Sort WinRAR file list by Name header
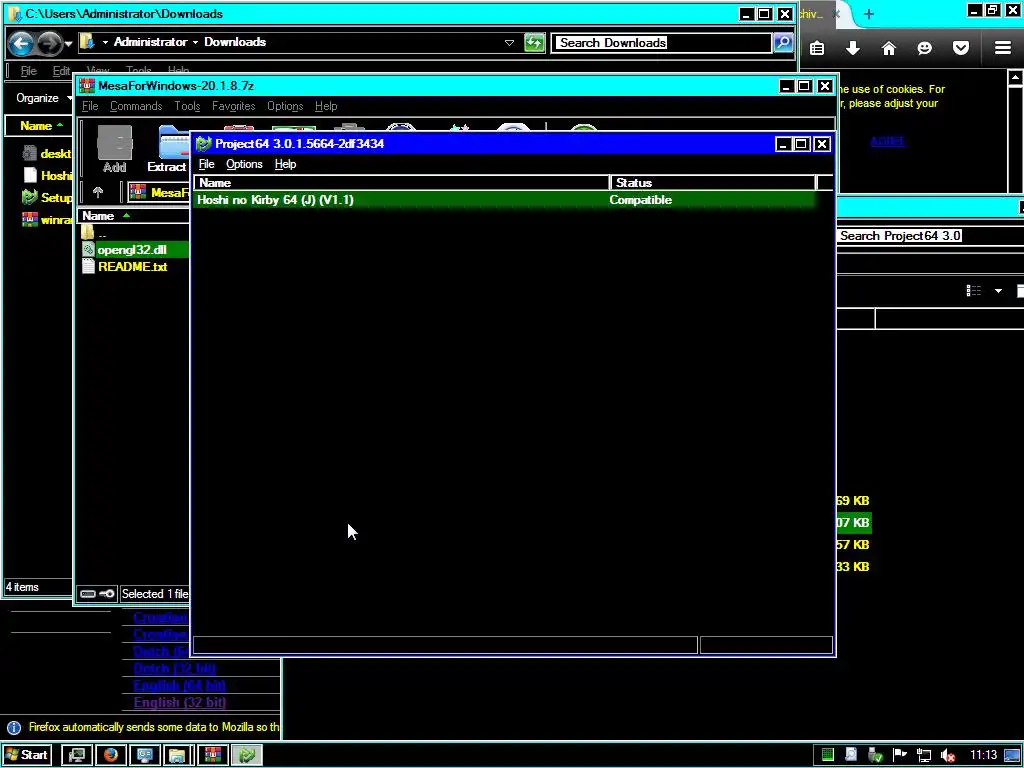 133,216
